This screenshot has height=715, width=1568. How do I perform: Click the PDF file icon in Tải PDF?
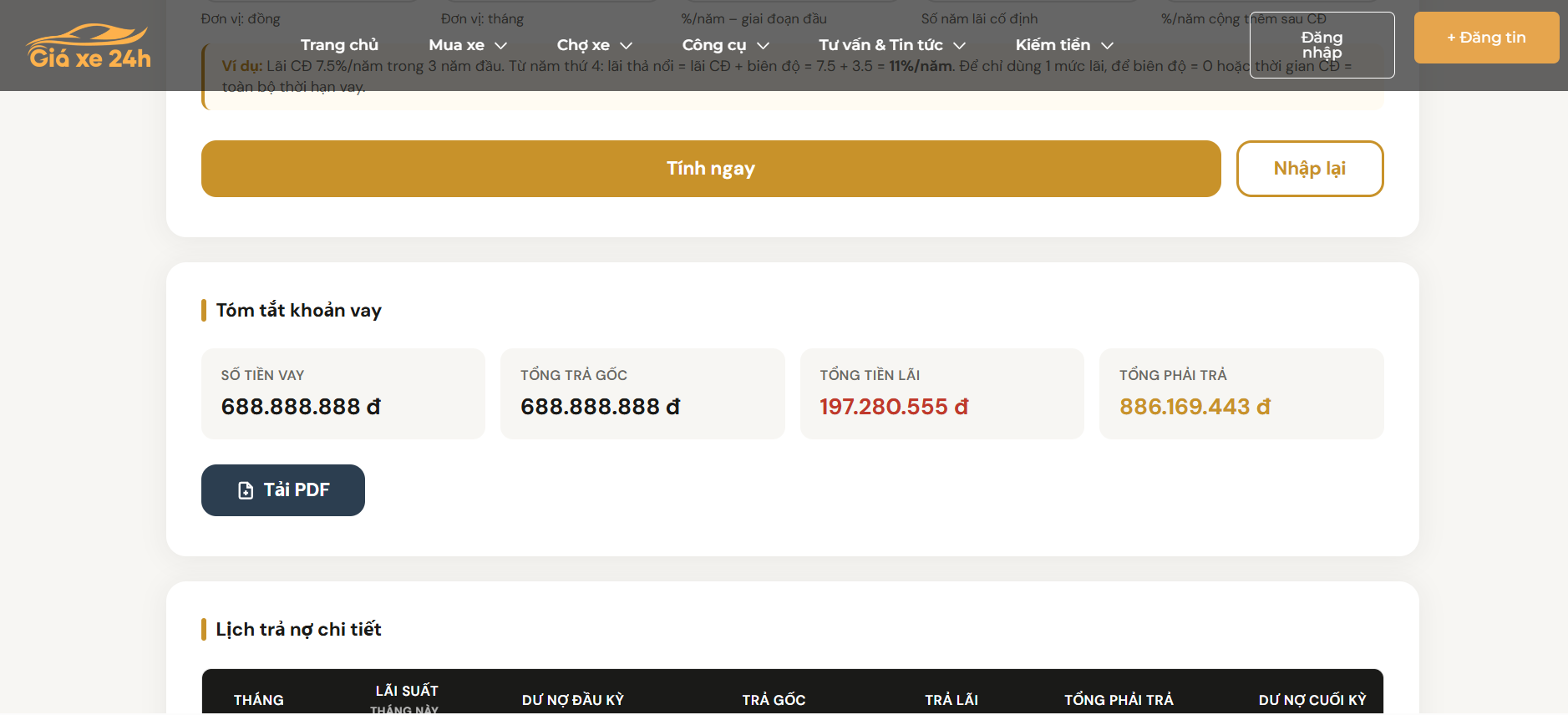click(x=246, y=490)
